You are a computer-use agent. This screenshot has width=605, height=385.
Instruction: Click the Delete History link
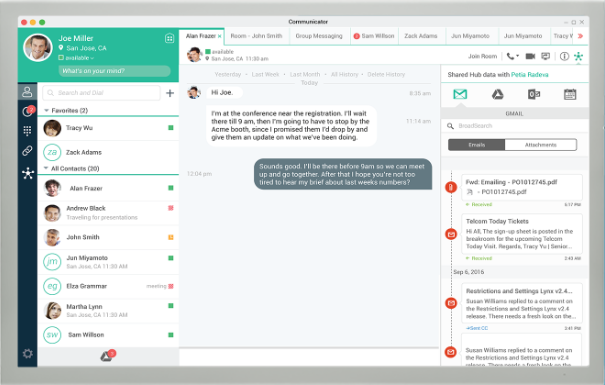[x=386, y=74]
